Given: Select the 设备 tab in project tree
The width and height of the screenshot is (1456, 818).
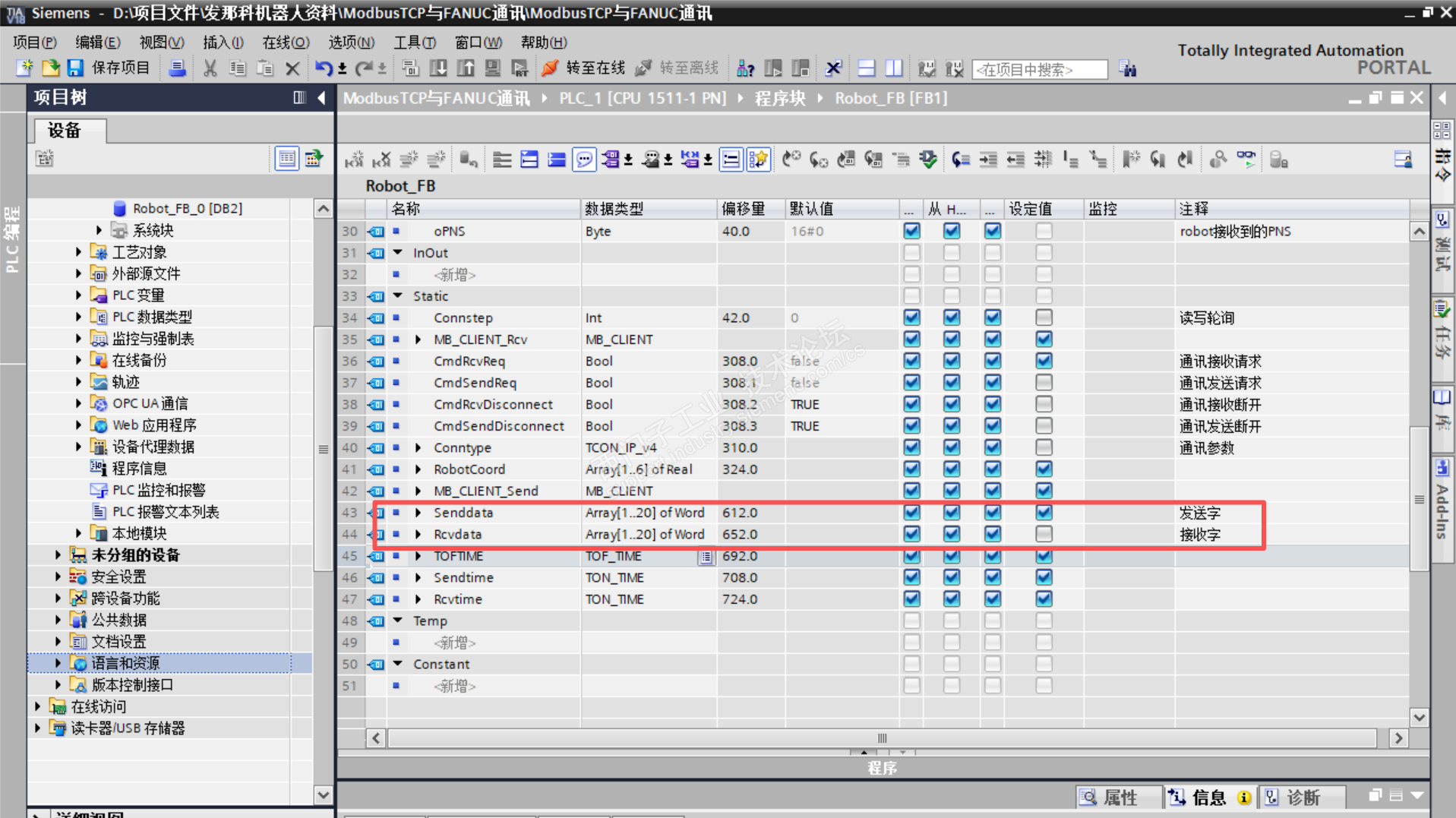Looking at the screenshot, I should (69, 131).
